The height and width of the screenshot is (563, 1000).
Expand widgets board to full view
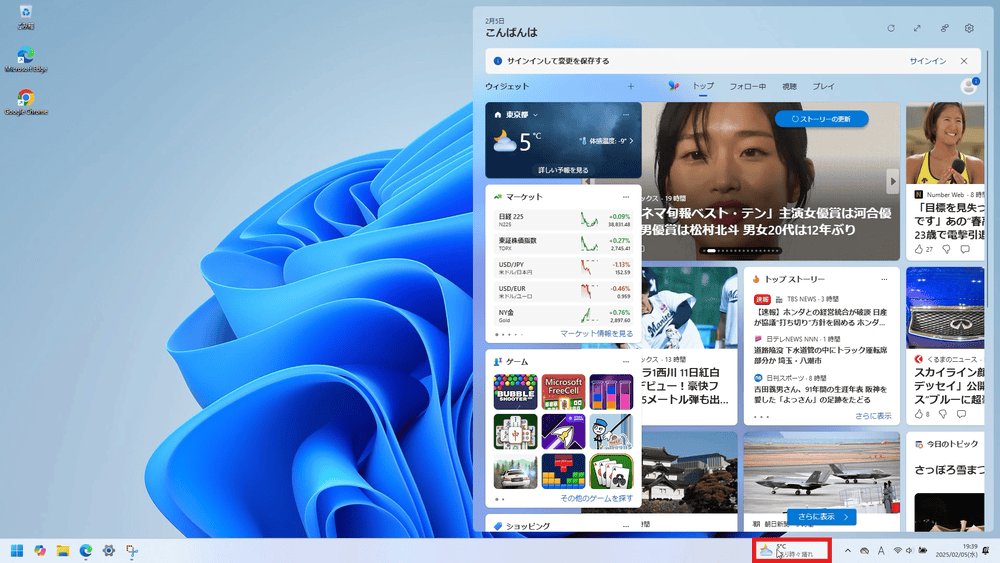pyautogui.click(x=917, y=29)
